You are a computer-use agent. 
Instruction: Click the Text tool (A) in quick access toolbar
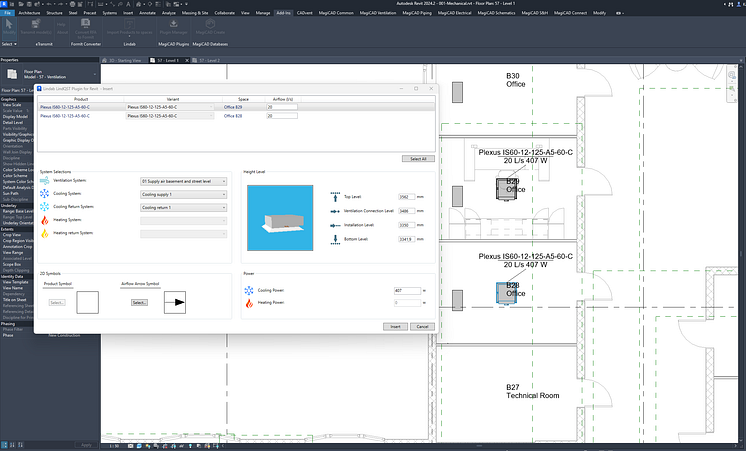coord(128,4)
